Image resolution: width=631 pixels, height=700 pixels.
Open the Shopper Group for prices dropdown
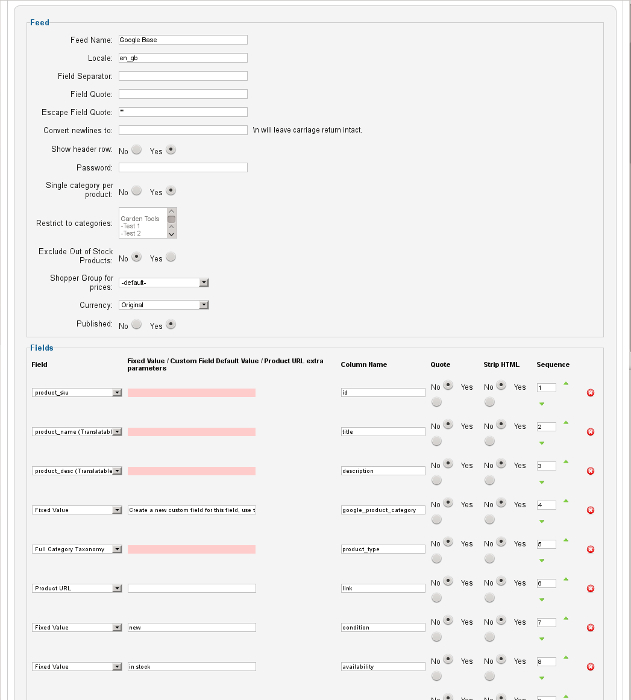[x=164, y=283]
